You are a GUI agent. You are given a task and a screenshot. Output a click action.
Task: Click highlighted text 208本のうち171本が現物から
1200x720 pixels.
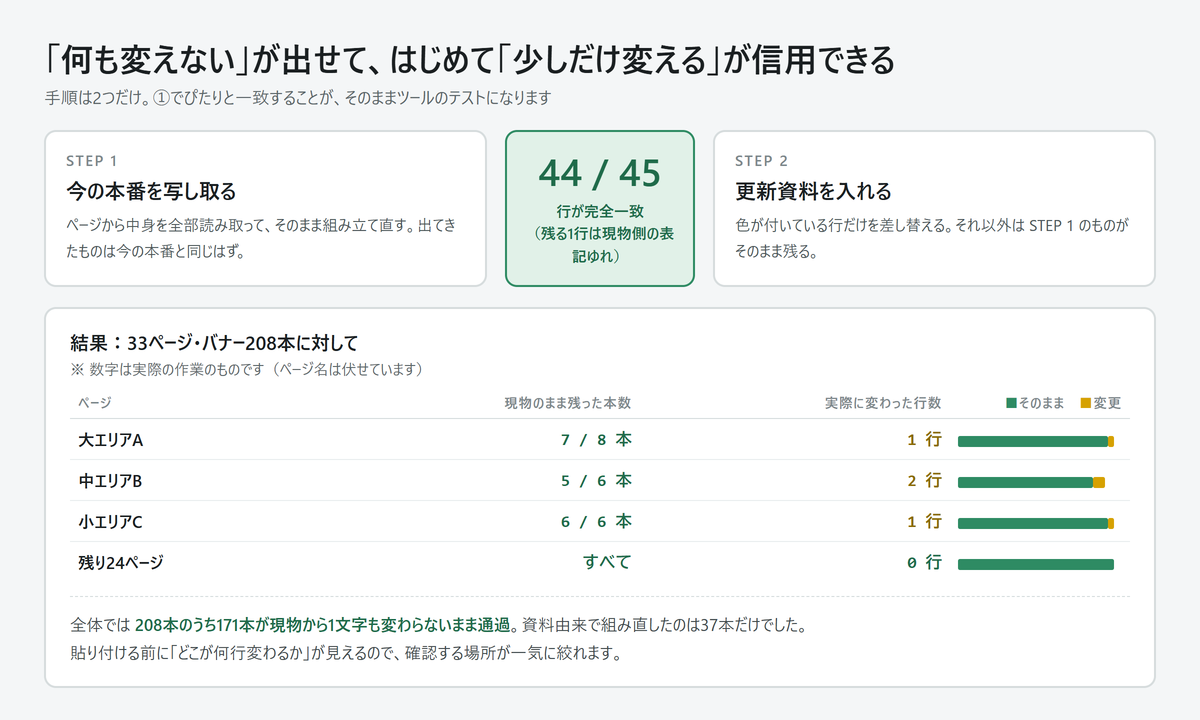click(324, 626)
